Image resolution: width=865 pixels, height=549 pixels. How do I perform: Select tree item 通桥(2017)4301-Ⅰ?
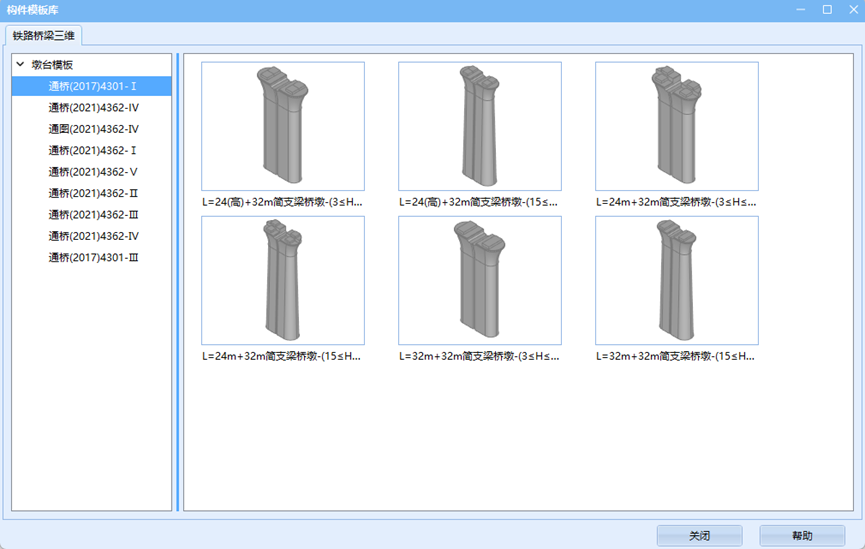pos(92,86)
